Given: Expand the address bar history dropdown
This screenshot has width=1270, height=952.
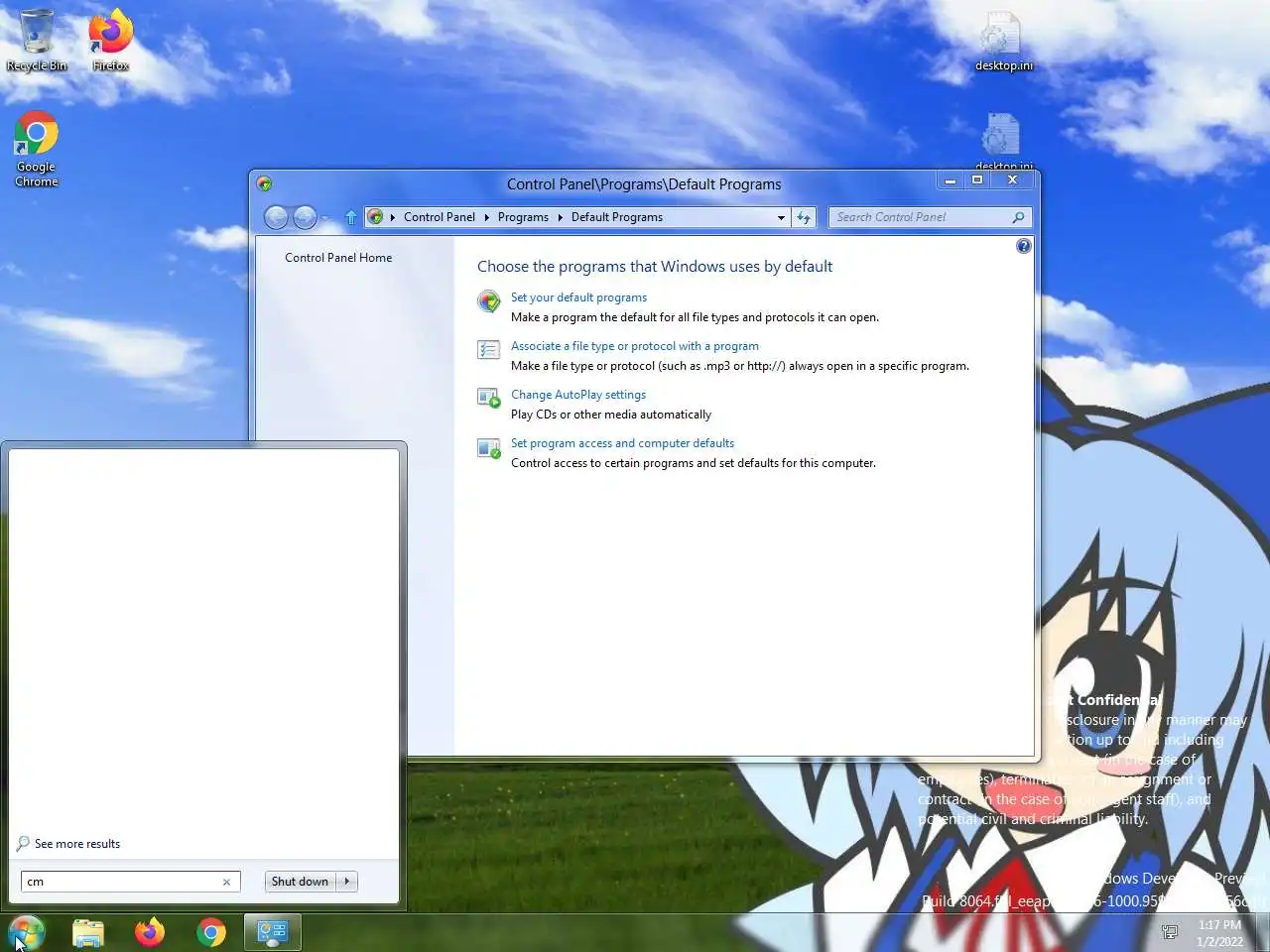Looking at the screenshot, I should point(781,217).
